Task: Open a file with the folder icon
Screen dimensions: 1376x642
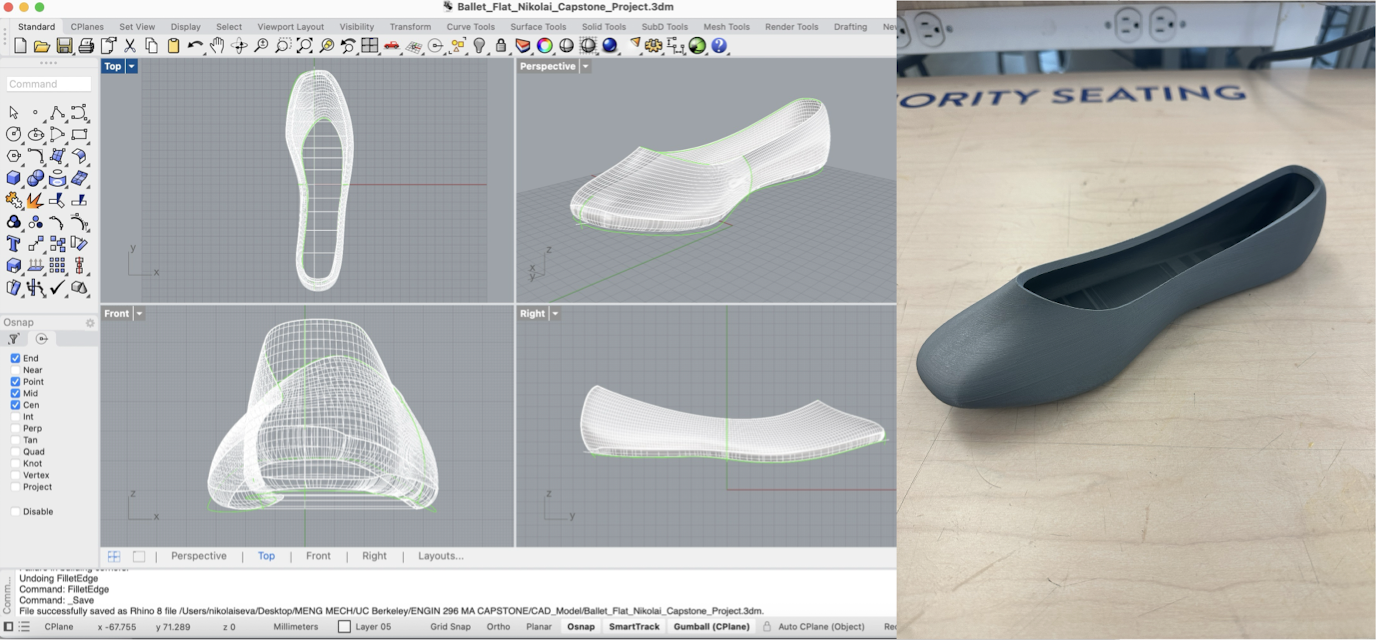Action: coord(42,46)
